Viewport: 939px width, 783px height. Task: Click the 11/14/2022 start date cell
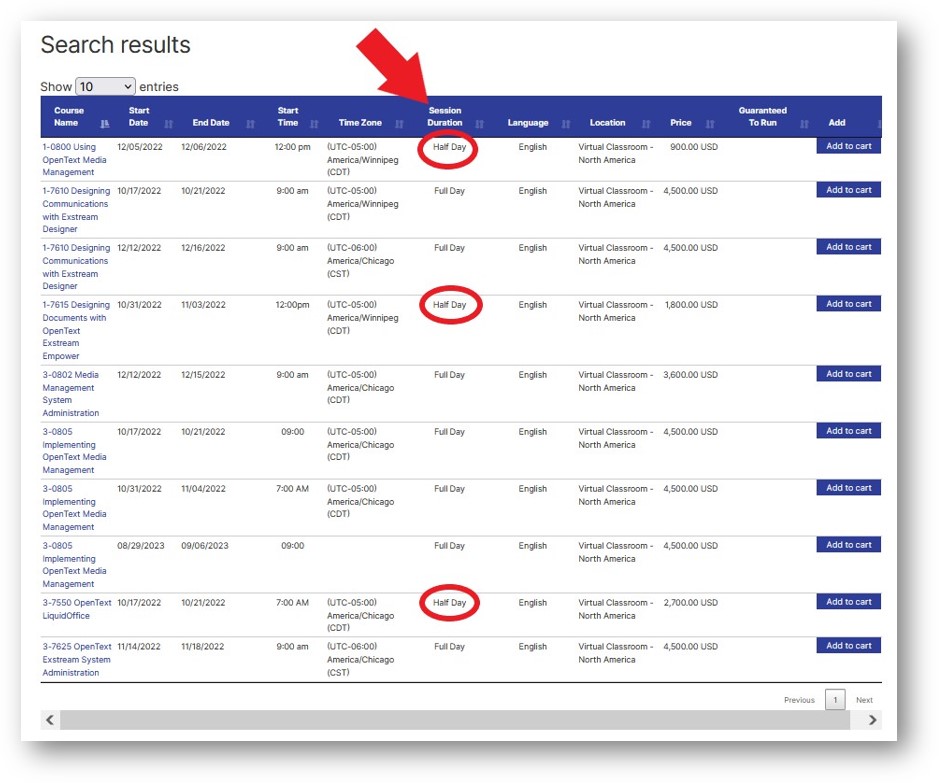pos(139,647)
